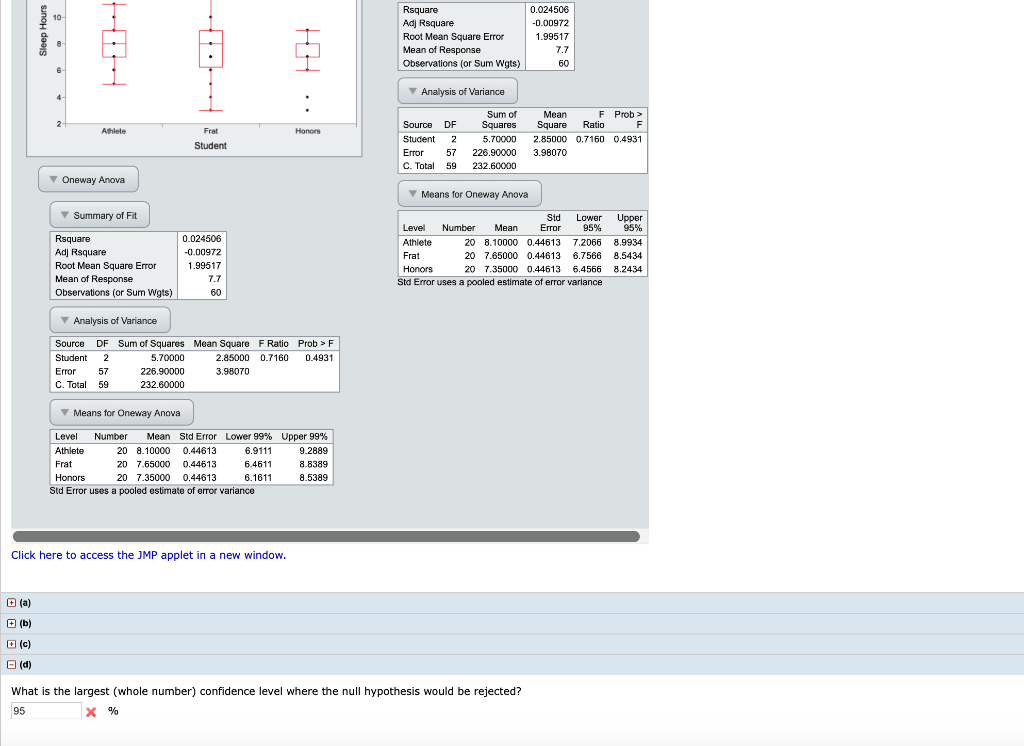
Task: Click the Upper 99% column header
Action: tap(304, 436)
